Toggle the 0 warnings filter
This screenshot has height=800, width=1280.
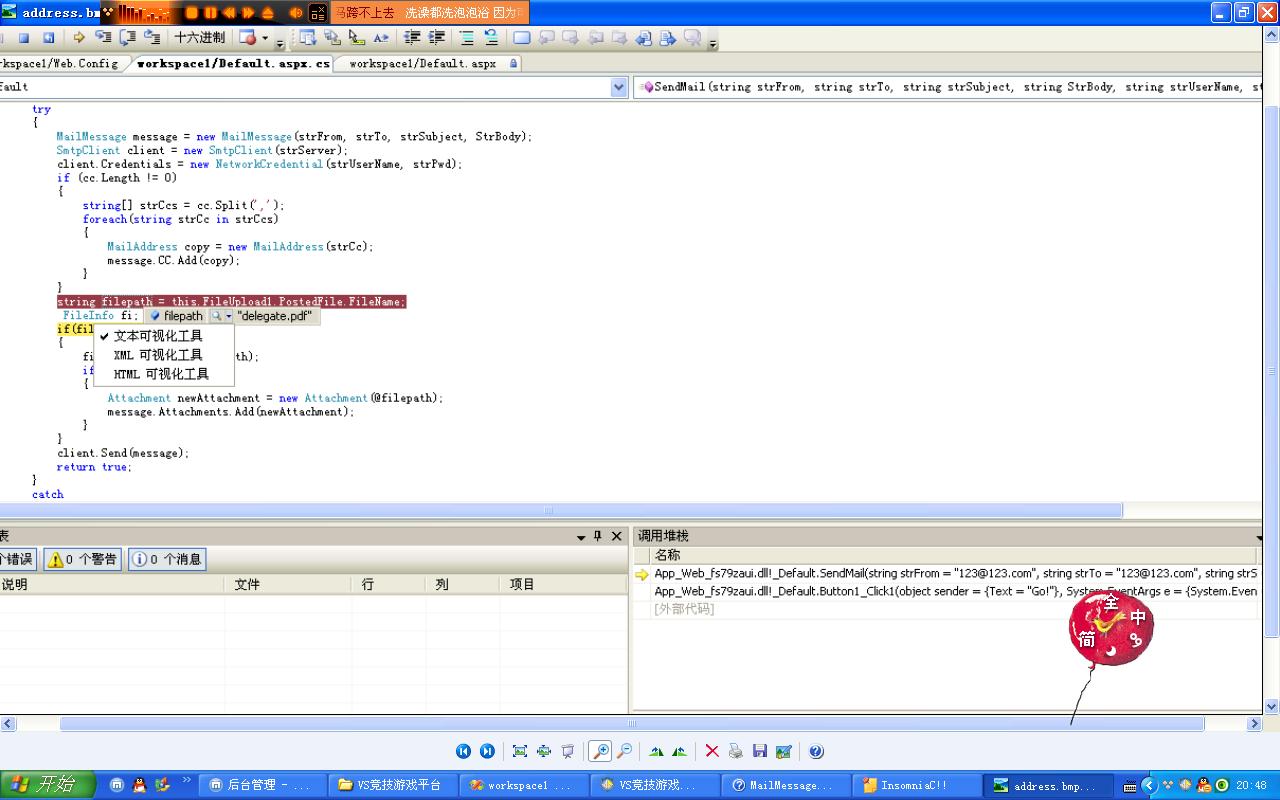(x=83, y=559)
